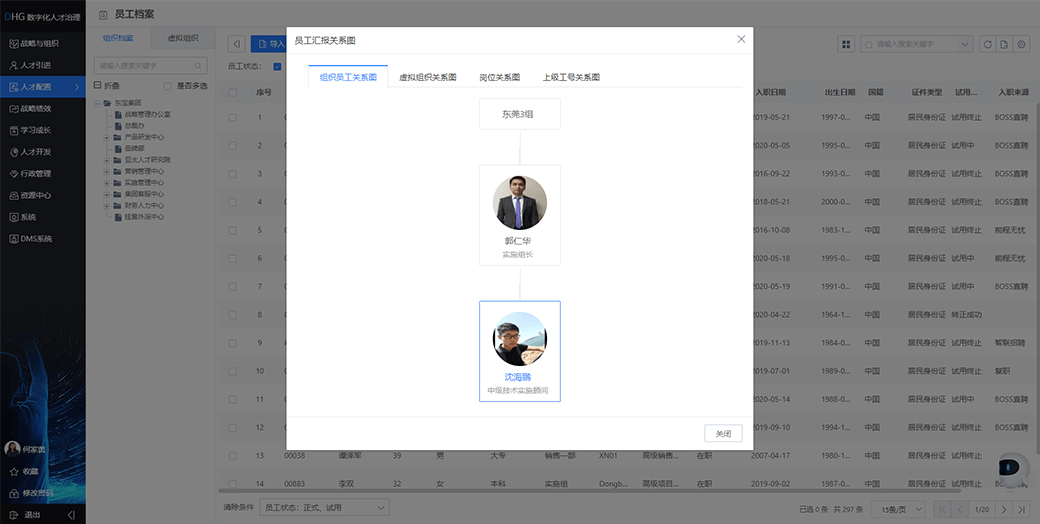Click the 东莞3组 organization node
The width and height of the screenshot is (1040, 524).
[519, 114]
